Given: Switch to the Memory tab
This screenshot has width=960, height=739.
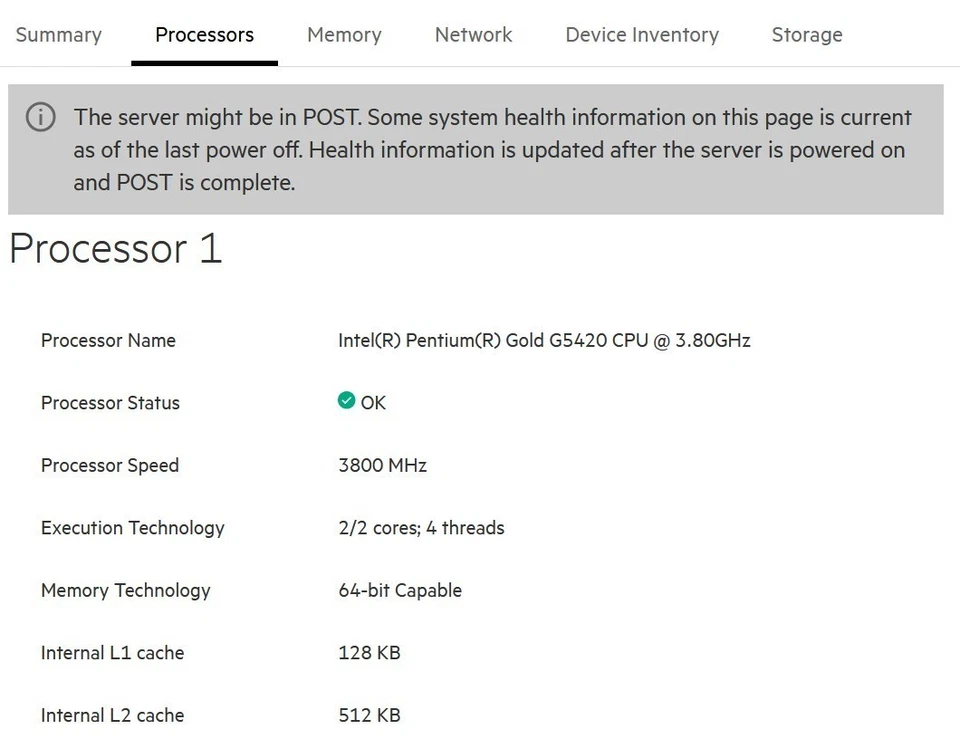Looking at the screenshot, I should click(x=344, y=34).
